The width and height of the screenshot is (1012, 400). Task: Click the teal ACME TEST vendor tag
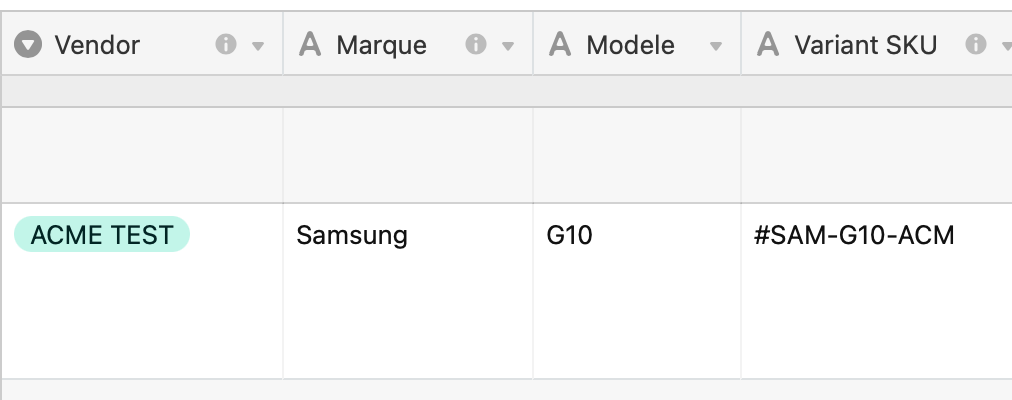[x=102, y=234]
